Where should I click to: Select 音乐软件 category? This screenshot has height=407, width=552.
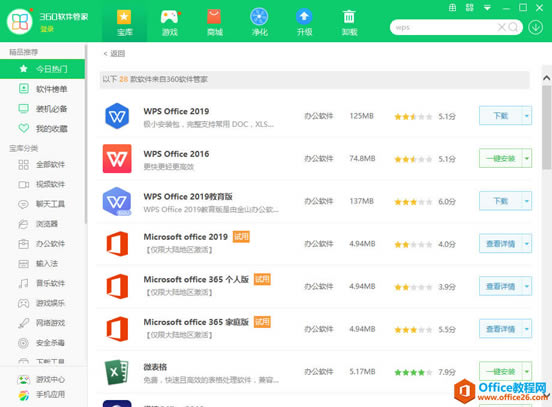[42, 283]
